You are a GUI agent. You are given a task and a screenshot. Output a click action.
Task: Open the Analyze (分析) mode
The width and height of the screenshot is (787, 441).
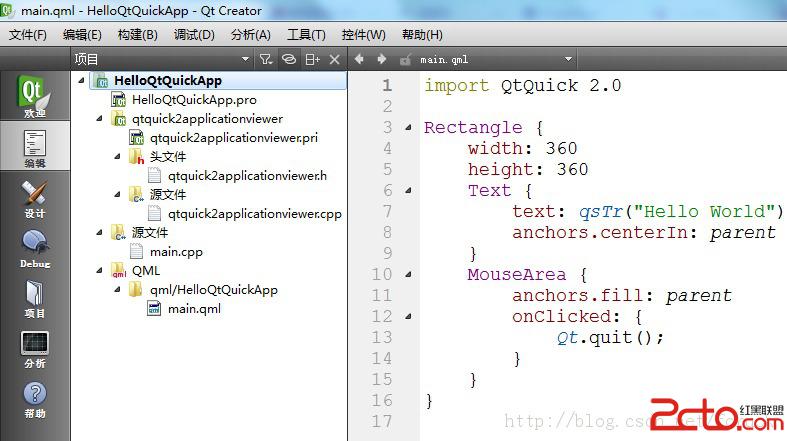click(35, 349)
